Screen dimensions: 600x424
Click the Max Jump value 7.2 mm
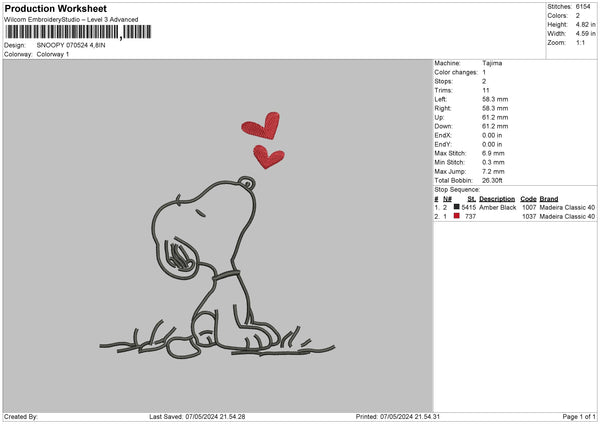coord(493,171)
